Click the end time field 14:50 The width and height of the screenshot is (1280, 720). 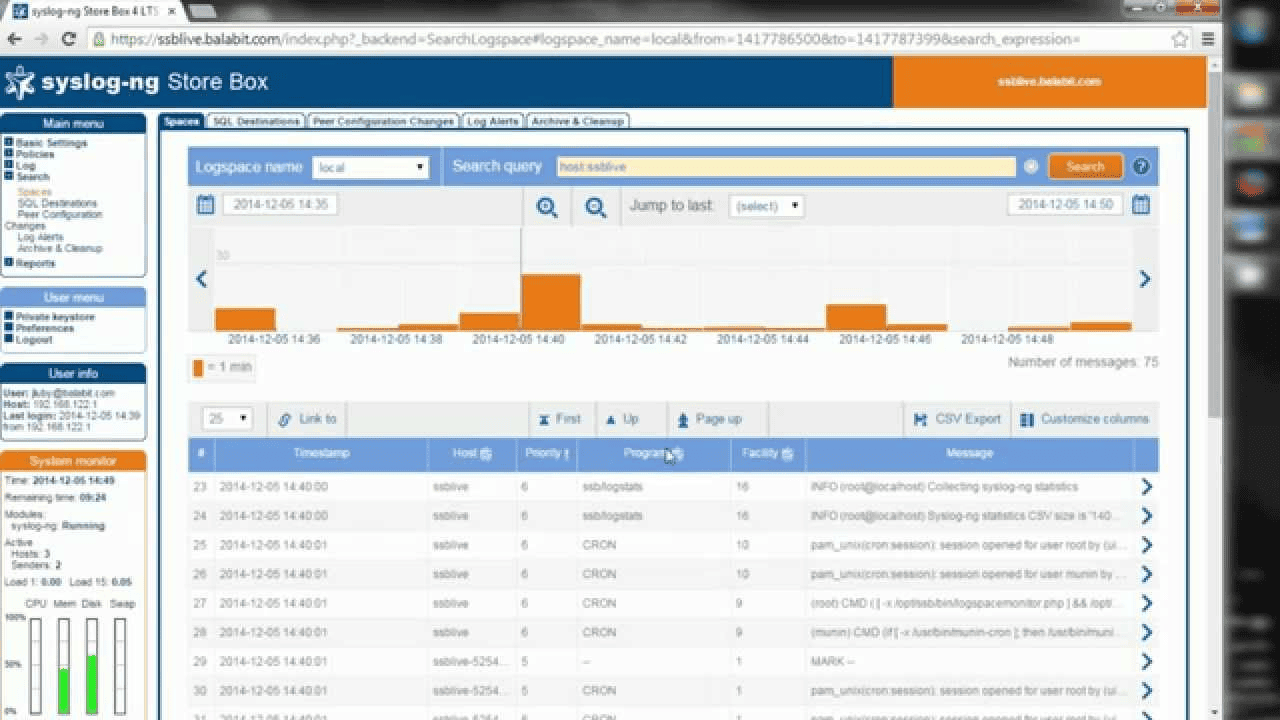click(1065, 204)
